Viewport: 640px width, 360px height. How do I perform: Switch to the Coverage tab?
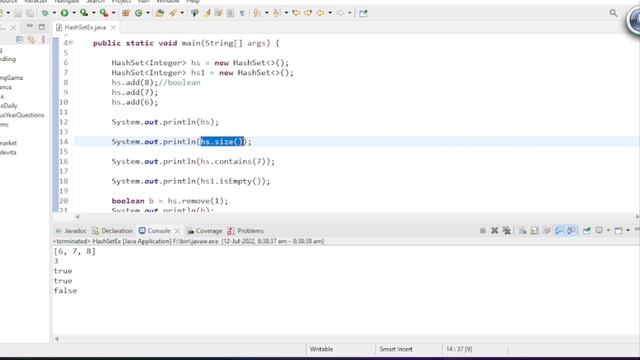point(204,231)
